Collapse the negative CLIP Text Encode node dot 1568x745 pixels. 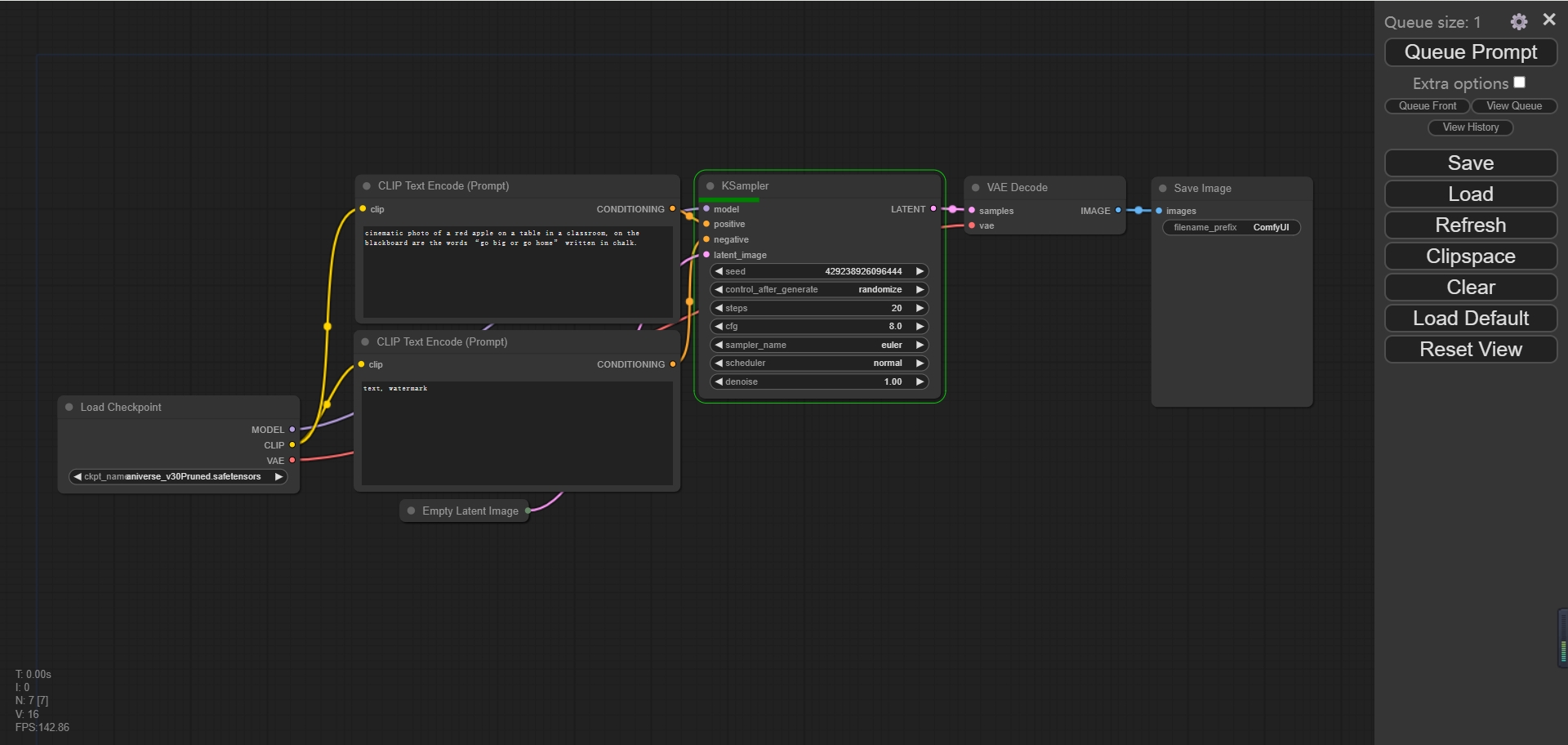365,341
